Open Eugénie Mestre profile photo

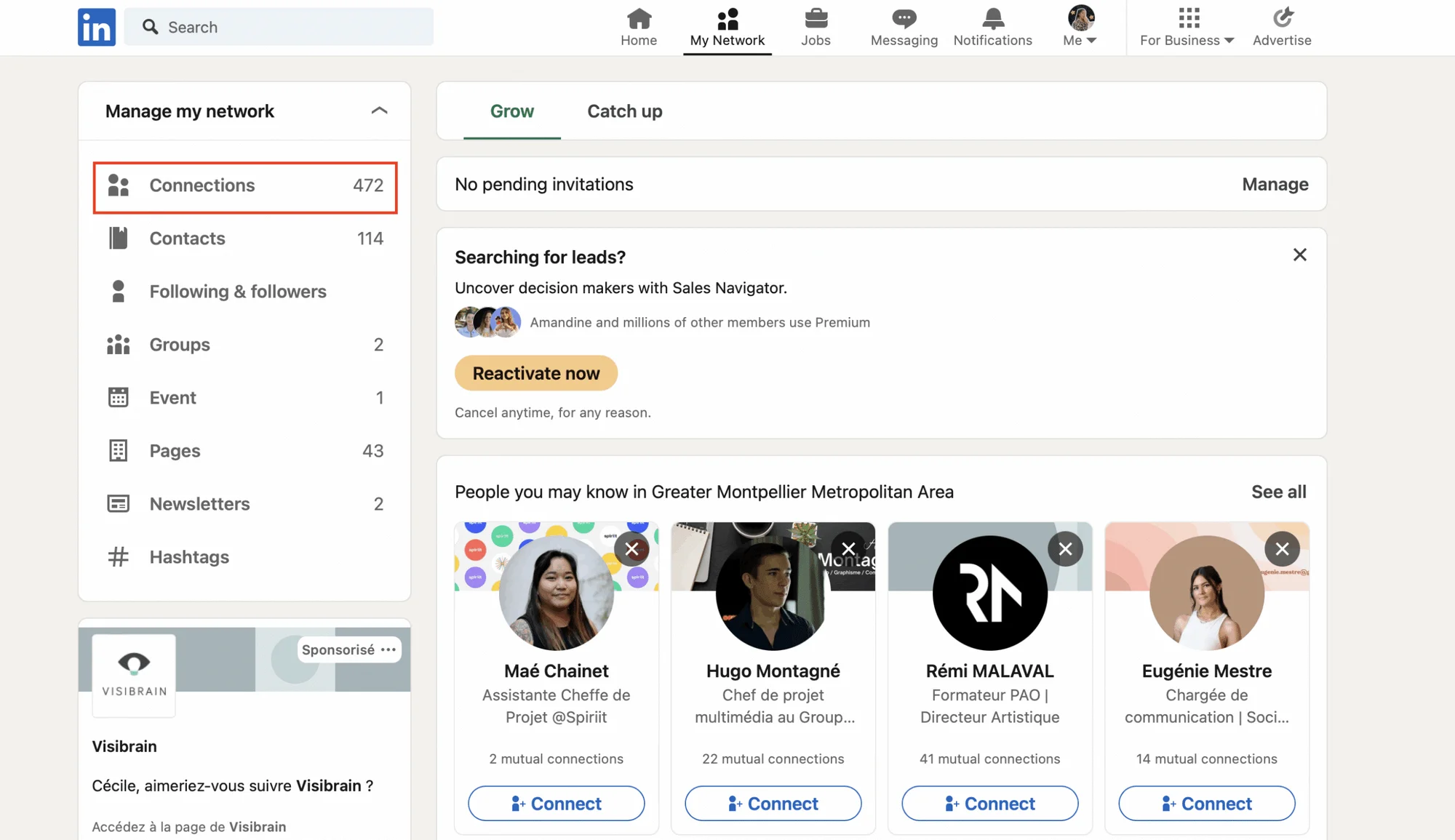pos(1207,593)
